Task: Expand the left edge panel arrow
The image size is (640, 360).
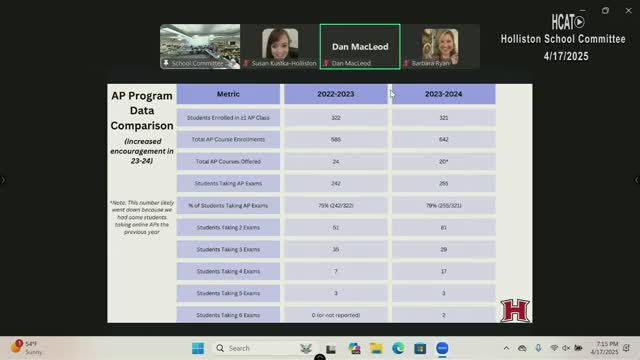Action: click(3, 180)
